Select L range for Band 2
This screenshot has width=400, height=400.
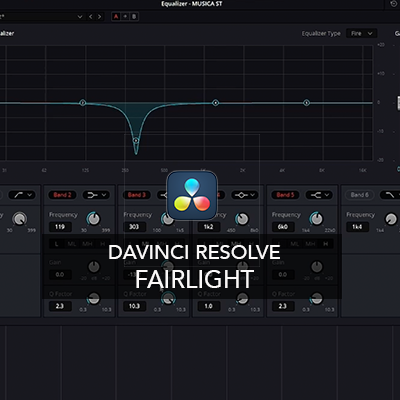pos(56,244)
